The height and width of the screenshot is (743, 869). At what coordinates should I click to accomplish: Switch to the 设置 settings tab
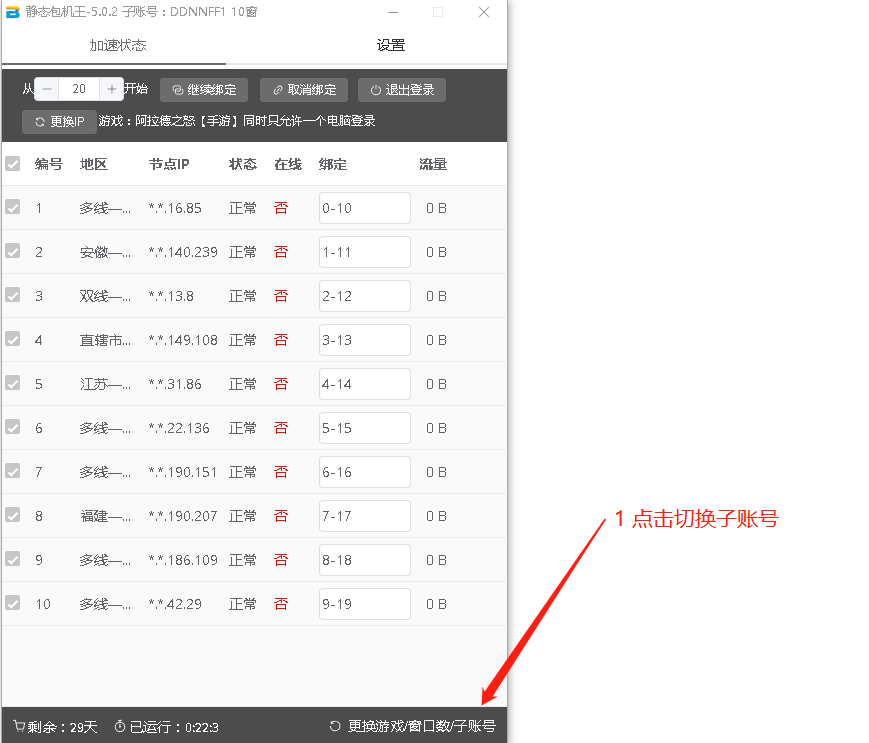391,46
